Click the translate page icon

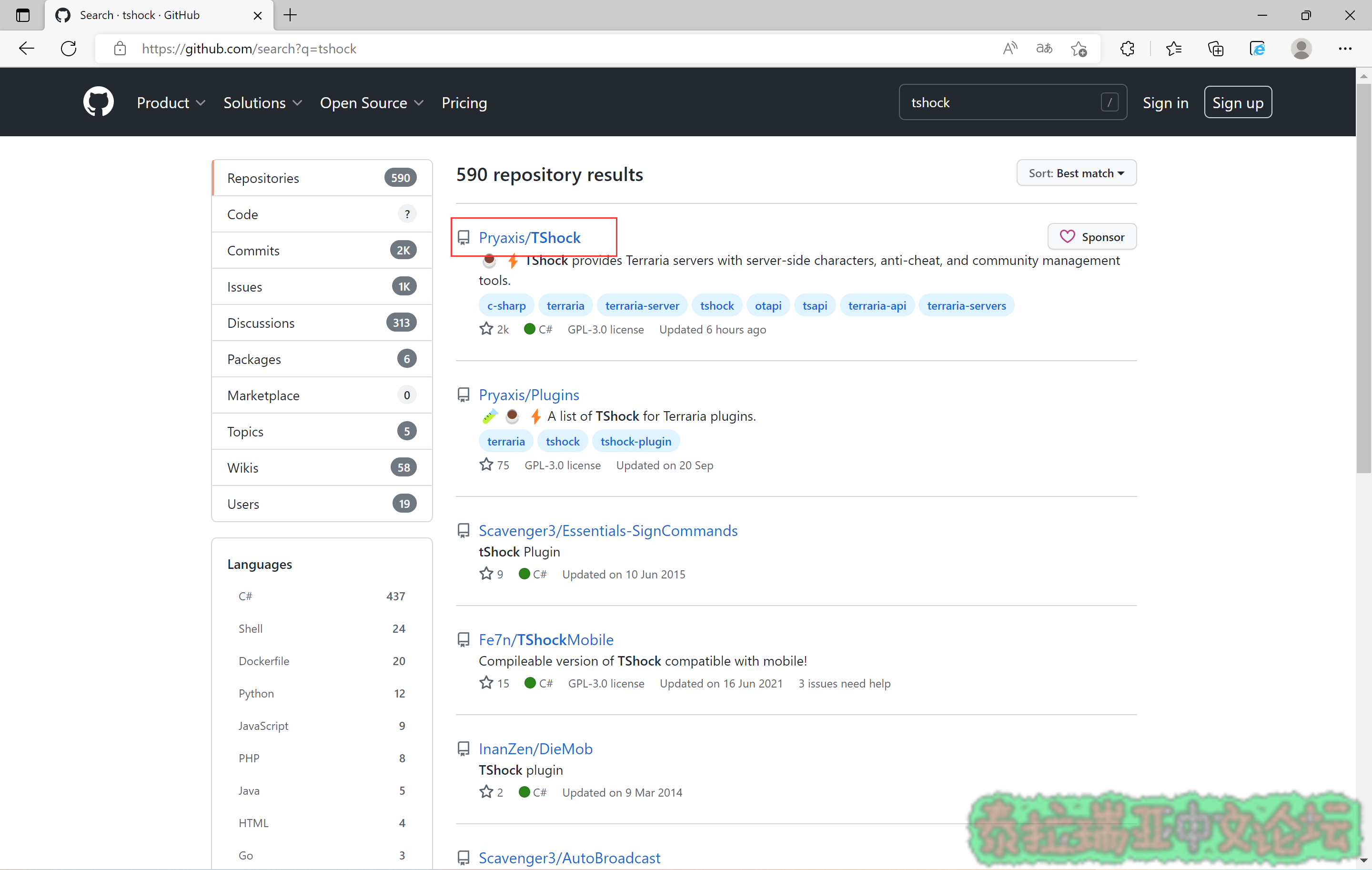click(x=1044, y=49)
